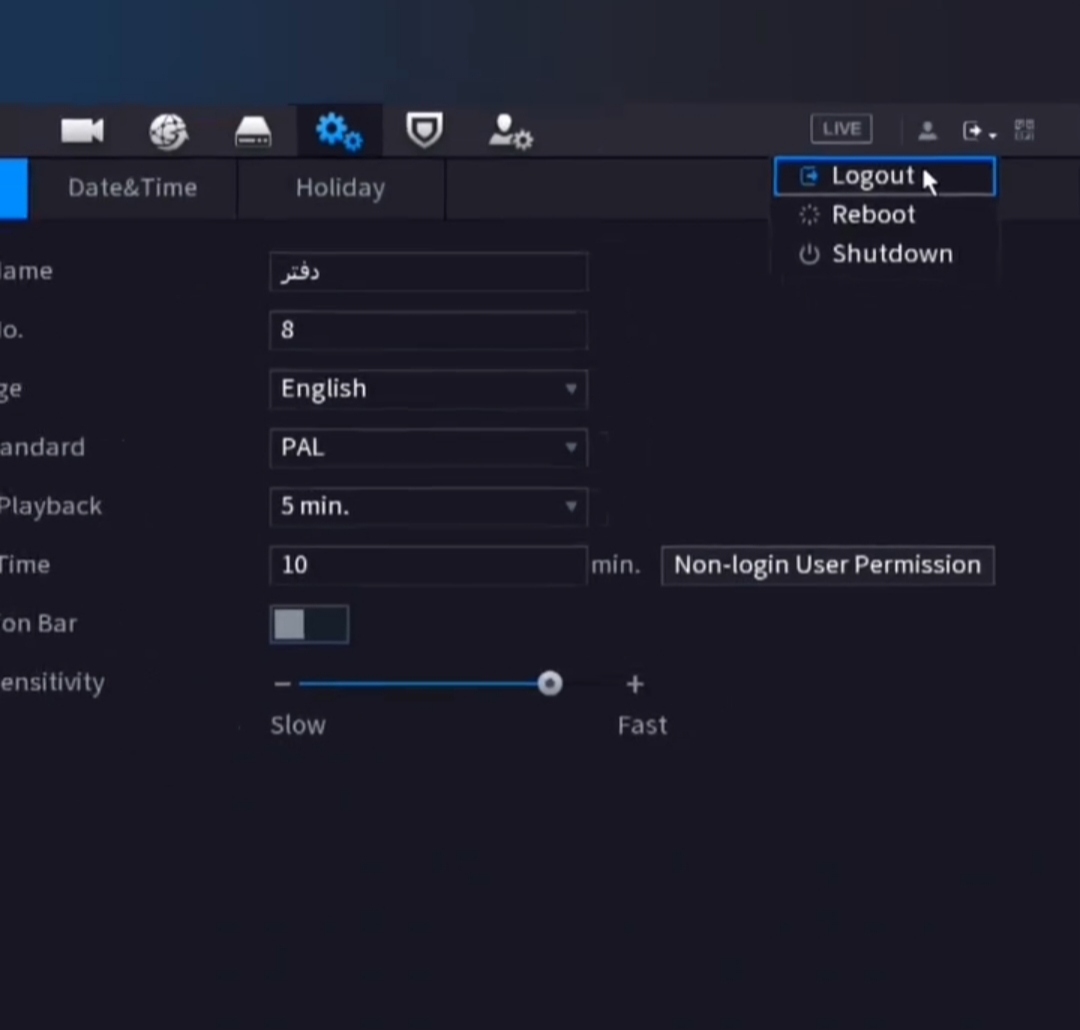Toggle the Navigation Bar switch
Screen dimensions: 1080x1030
coord(309,624)
